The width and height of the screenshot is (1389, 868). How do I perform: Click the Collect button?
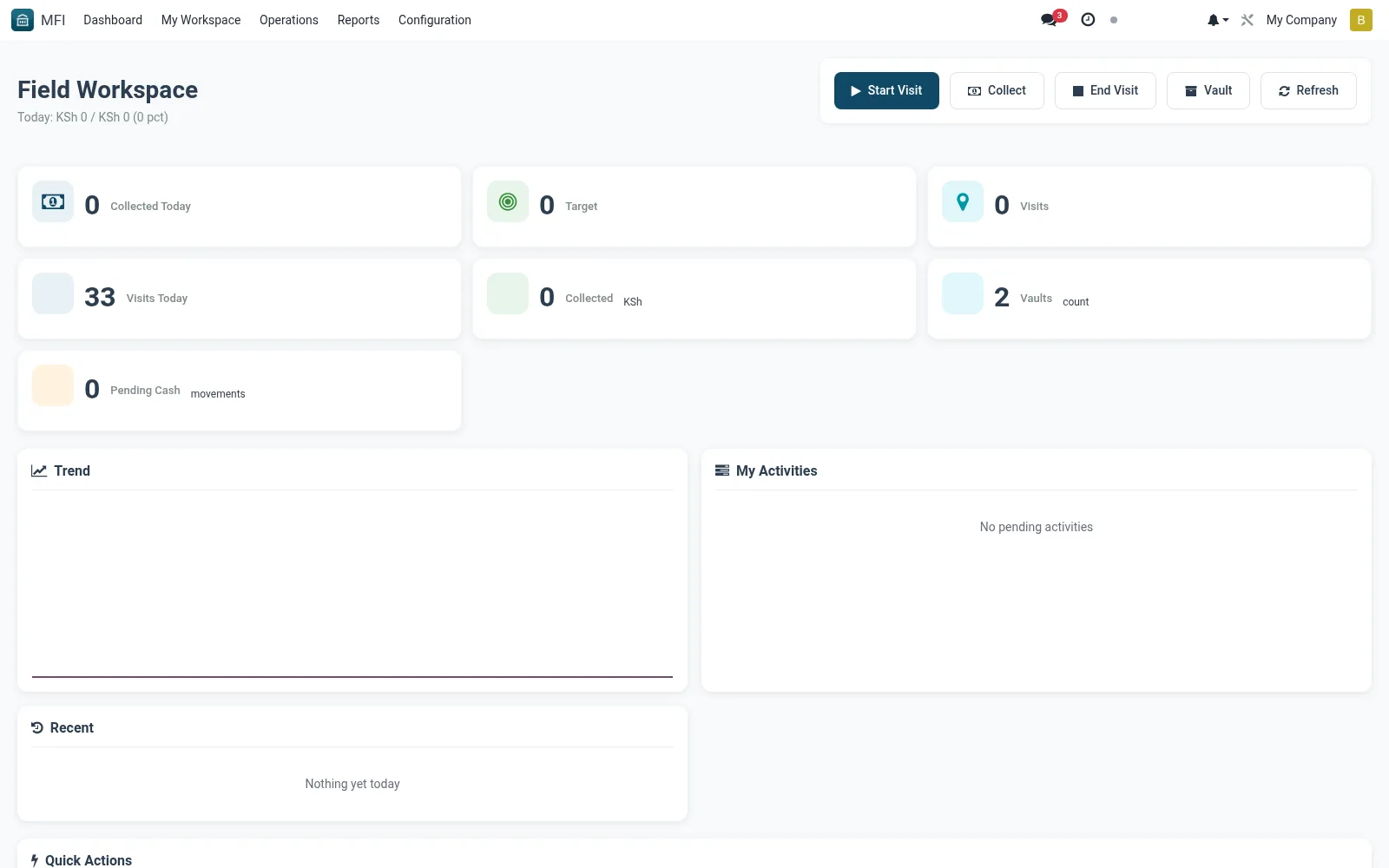pyautogui.click(x=997, y=90)
